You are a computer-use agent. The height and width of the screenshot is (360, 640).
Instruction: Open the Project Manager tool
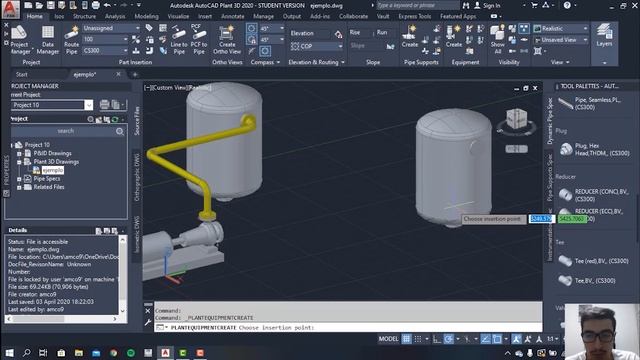tap(19, 40)
